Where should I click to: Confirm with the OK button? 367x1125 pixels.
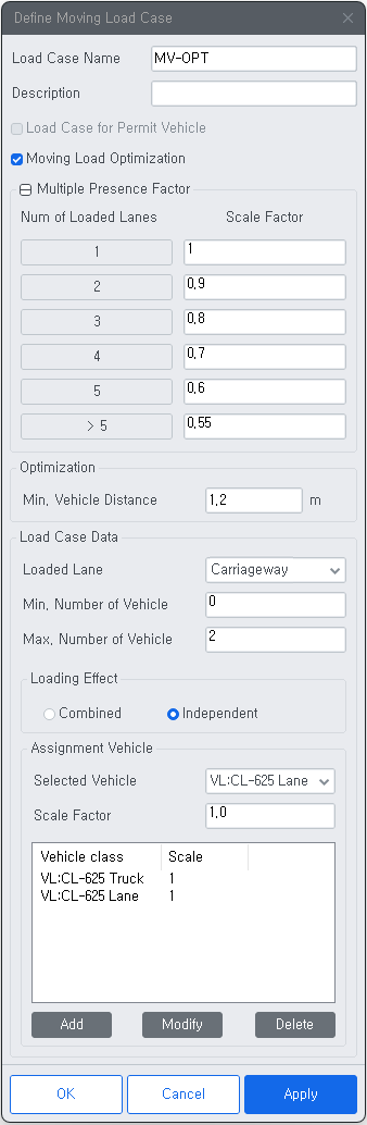tap(66, 1094)
